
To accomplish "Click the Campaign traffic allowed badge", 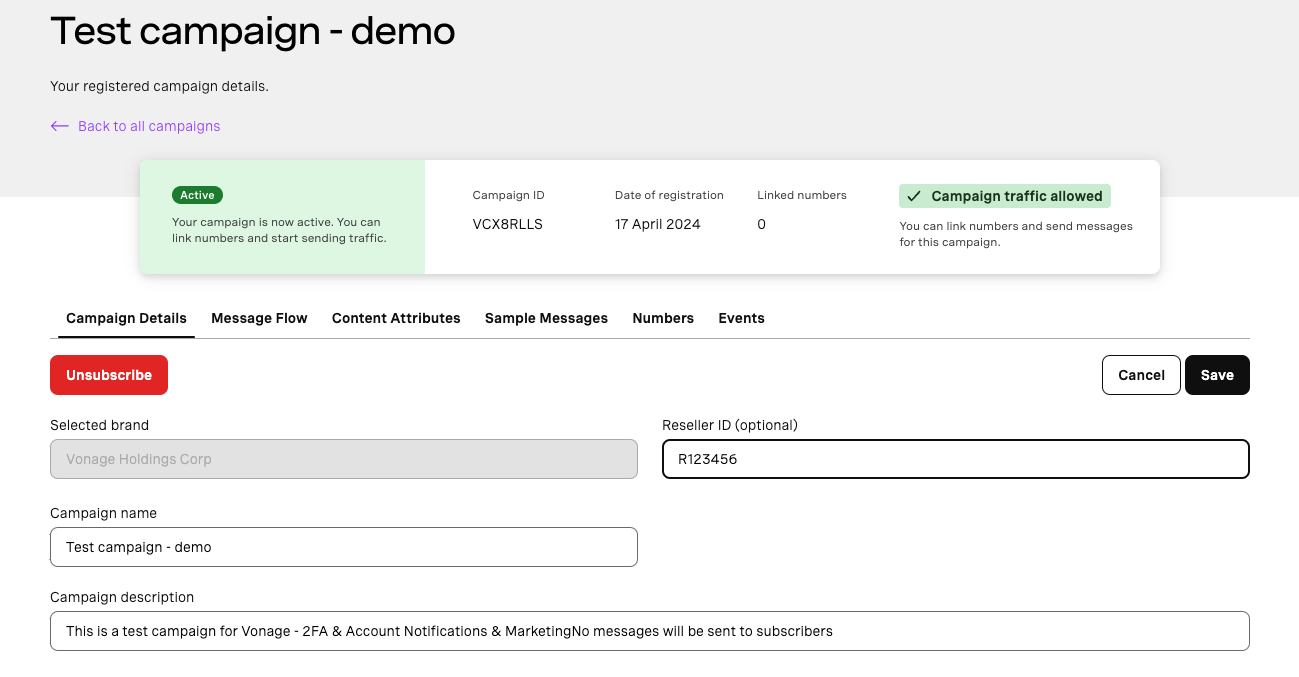I will (x=1005, y=196).
